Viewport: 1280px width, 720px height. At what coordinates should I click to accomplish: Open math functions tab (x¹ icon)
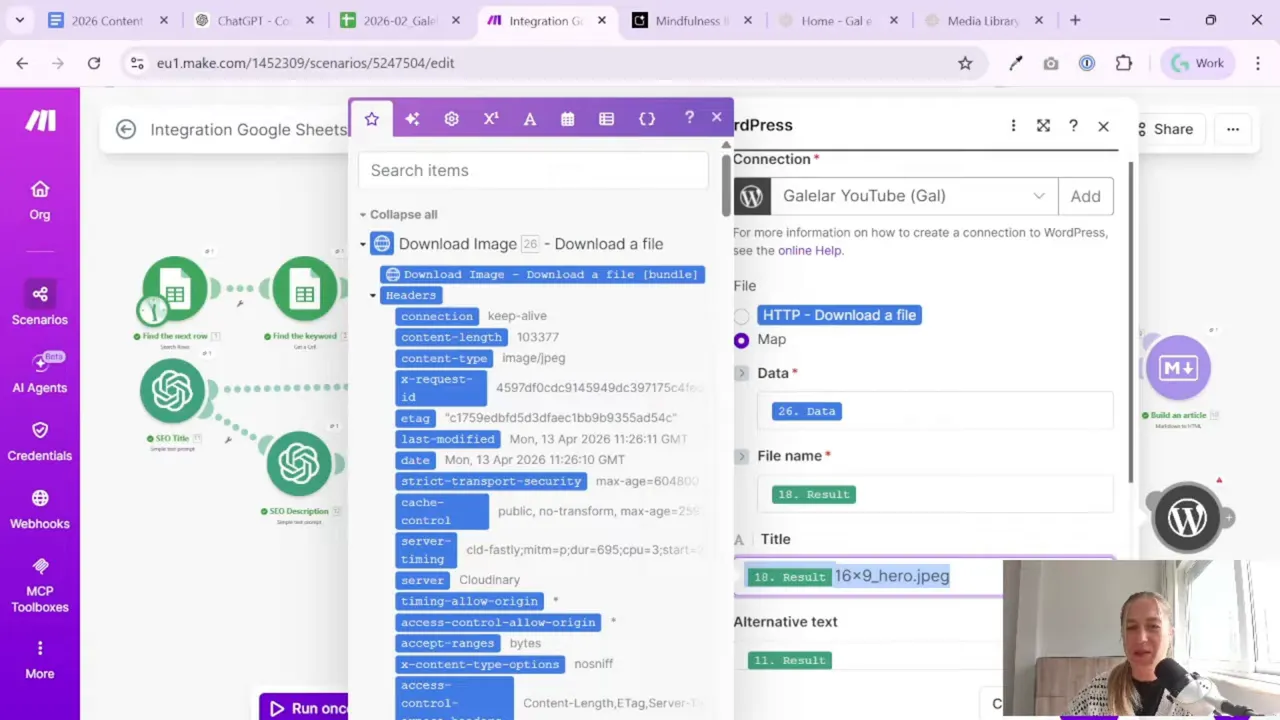490,118
